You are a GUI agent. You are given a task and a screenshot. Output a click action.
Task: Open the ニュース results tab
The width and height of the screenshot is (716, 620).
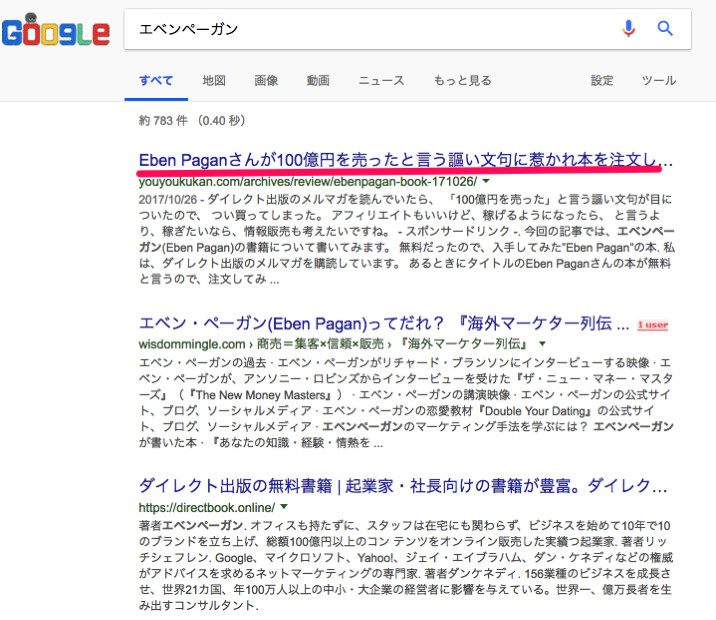tap(381, 81)
